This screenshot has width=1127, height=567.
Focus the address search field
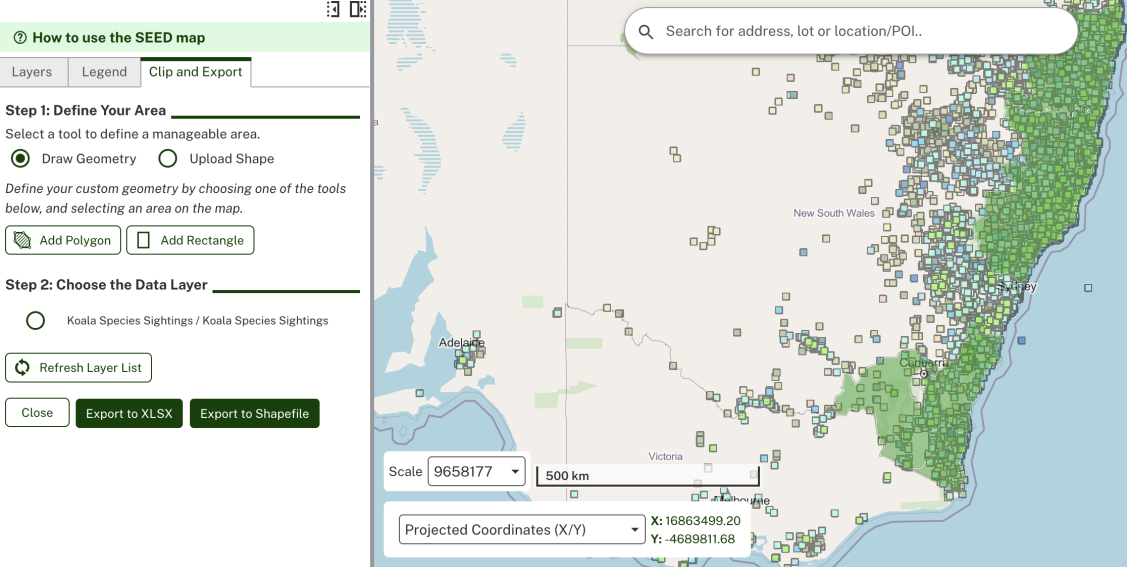point(851,32)
